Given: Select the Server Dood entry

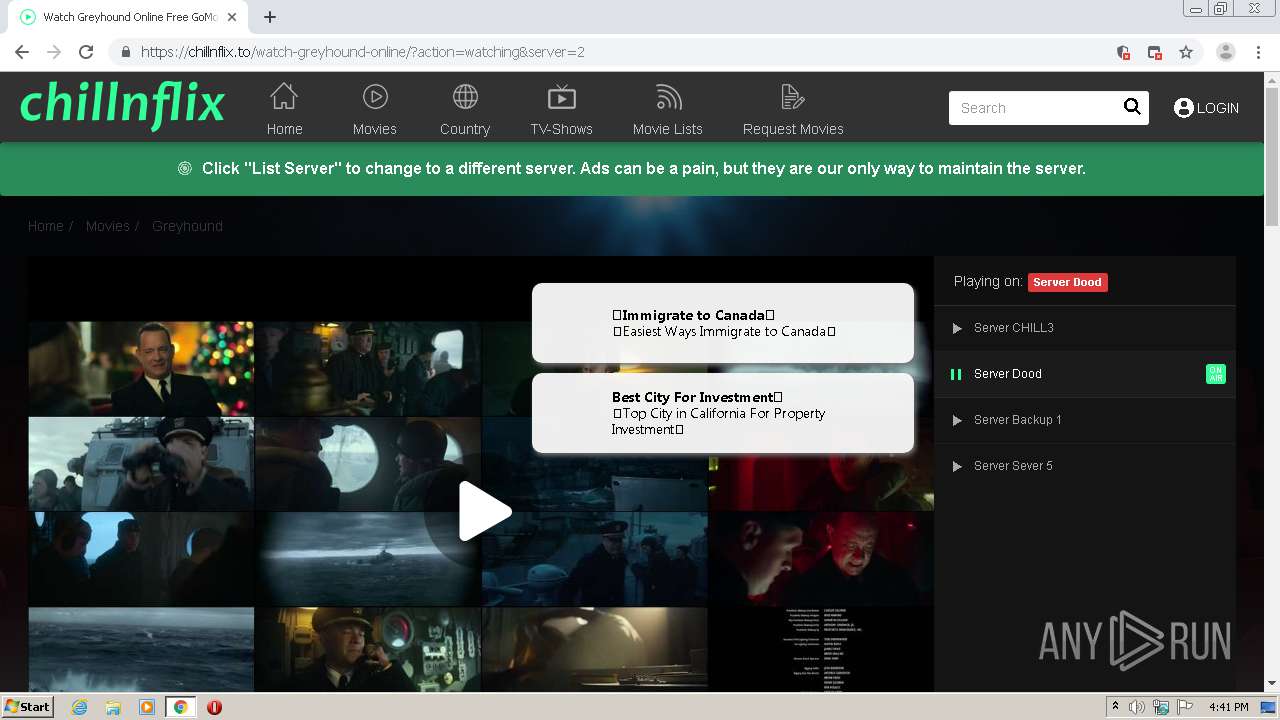Looking at the screenshot, I should pyautogui.click(x=1085, y=374).
